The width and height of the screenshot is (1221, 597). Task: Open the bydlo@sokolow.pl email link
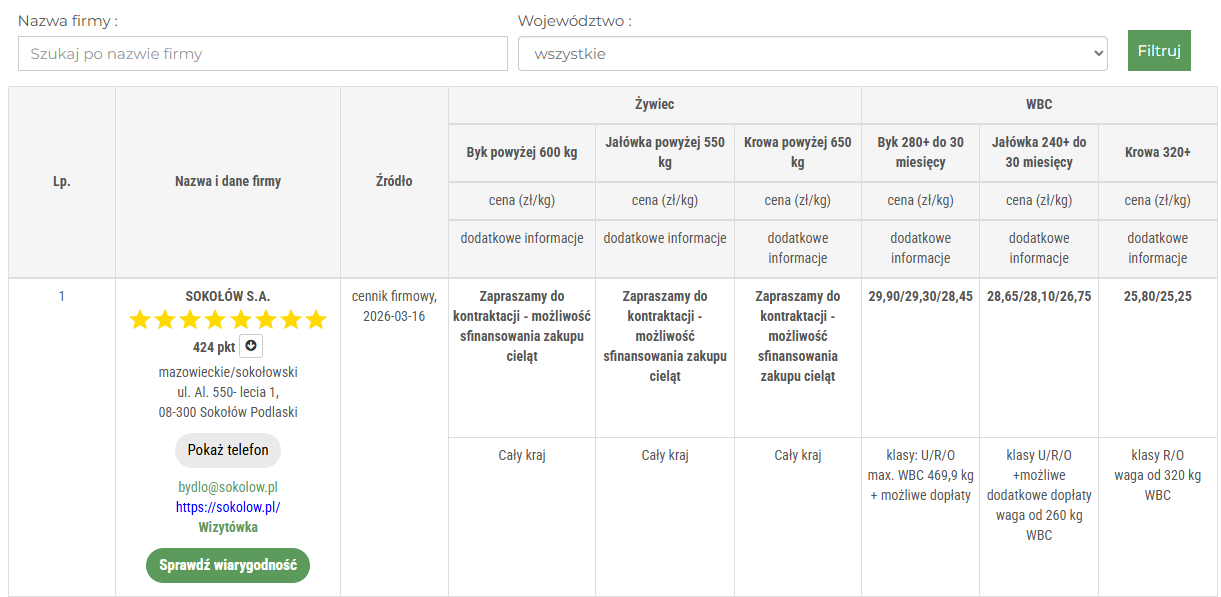click(228, 487)
